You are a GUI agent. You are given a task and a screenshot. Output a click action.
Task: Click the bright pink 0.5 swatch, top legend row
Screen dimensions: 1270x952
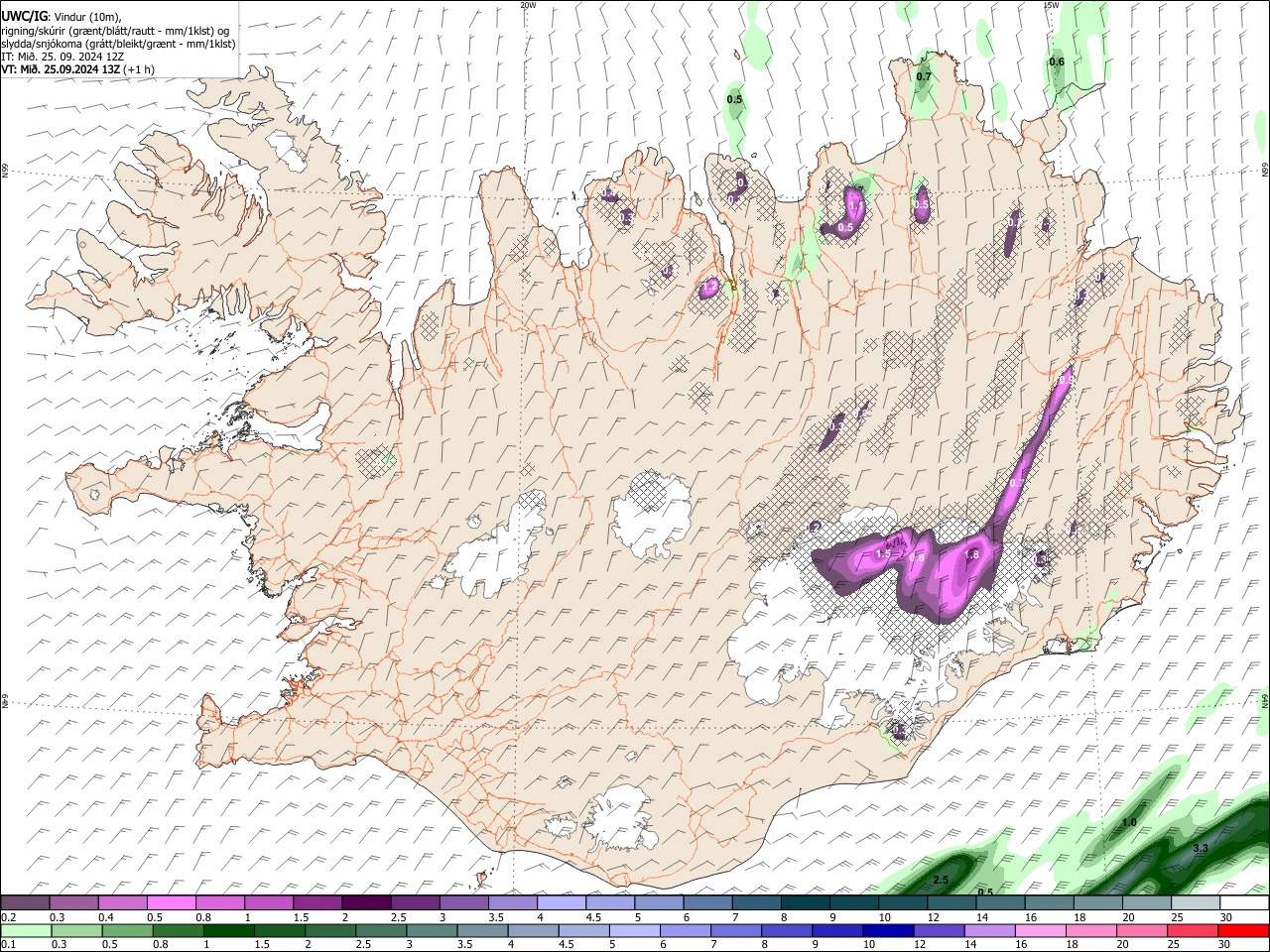172,902
